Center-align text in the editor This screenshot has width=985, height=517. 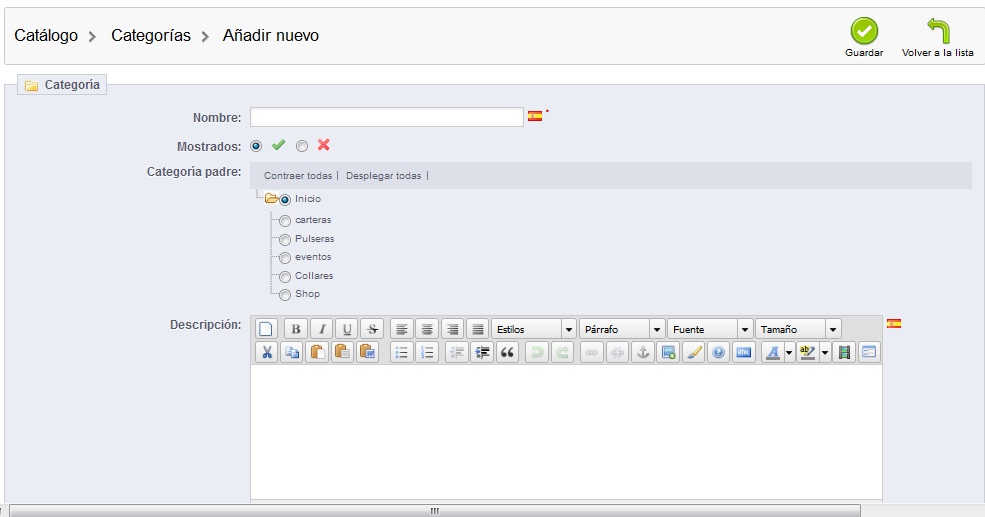click(427, 329)
